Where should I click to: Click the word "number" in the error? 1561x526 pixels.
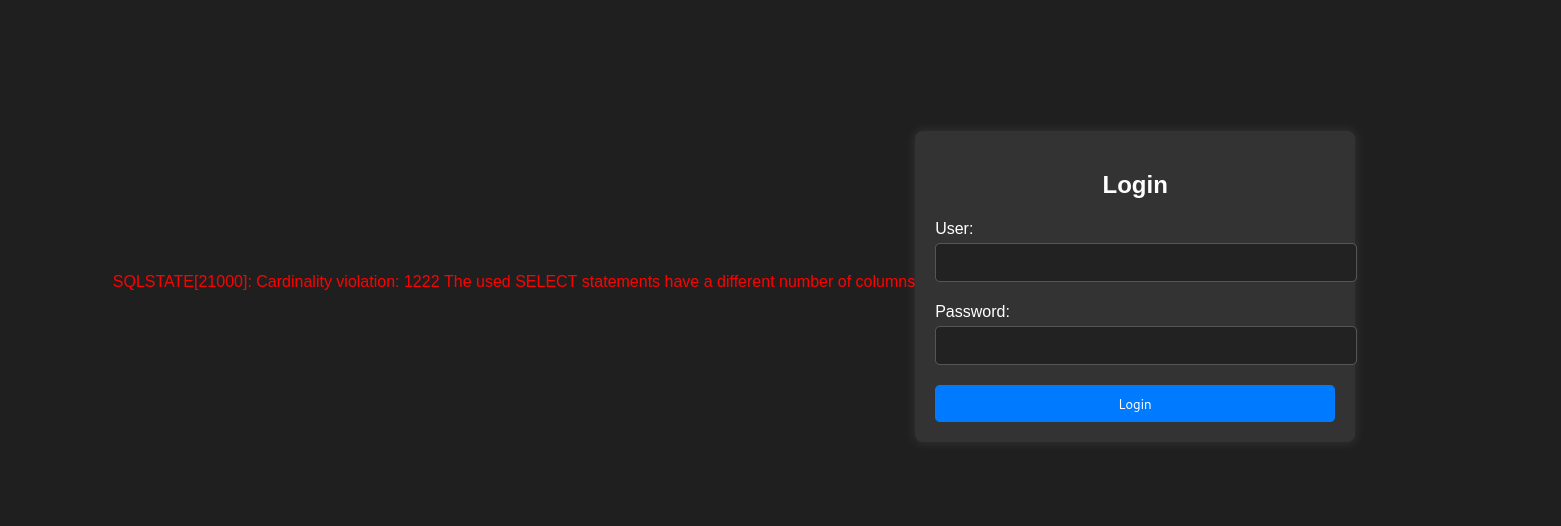806,281
